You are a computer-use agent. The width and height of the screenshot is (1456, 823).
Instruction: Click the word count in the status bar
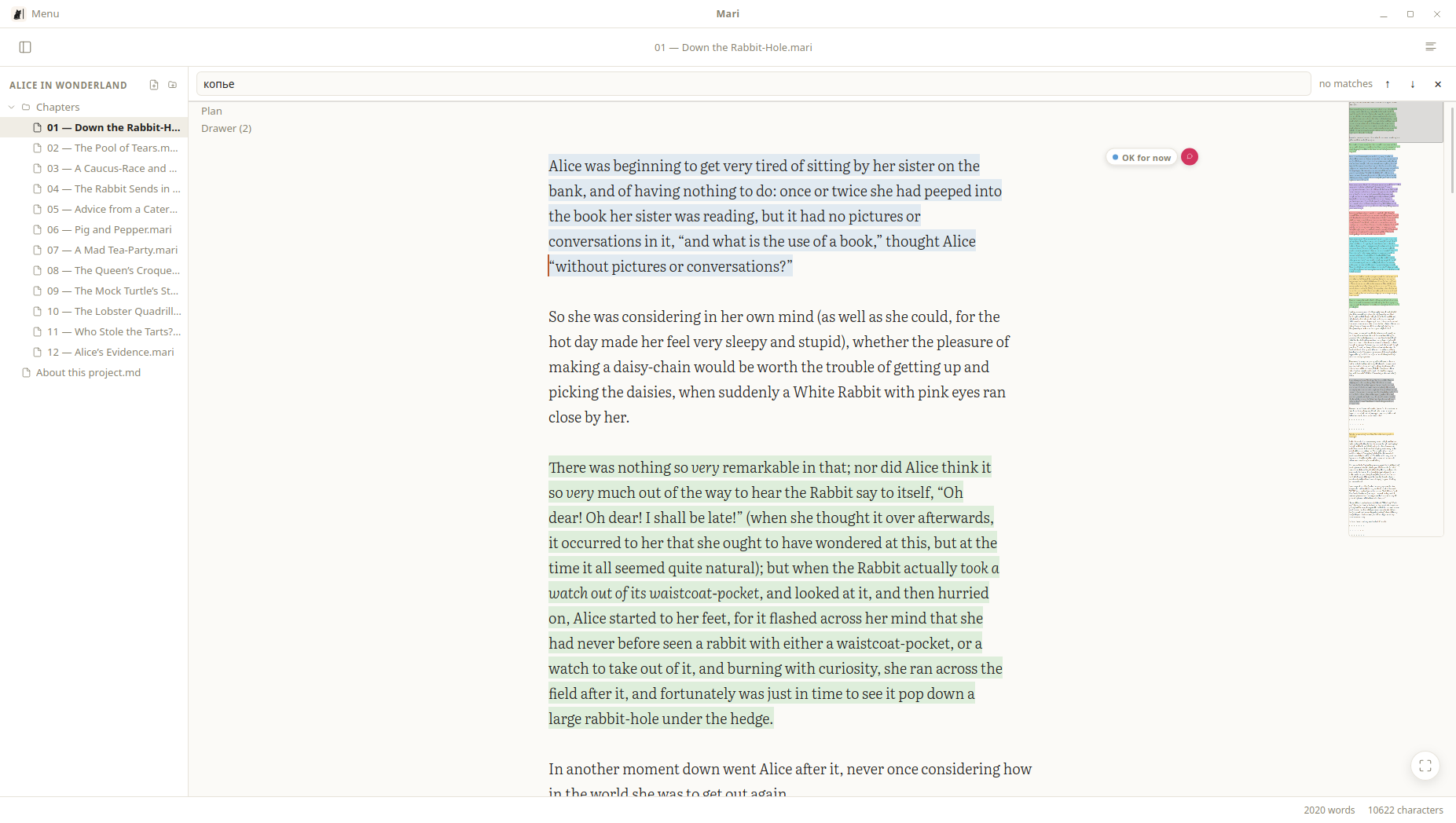click(x=1329, y=810)
